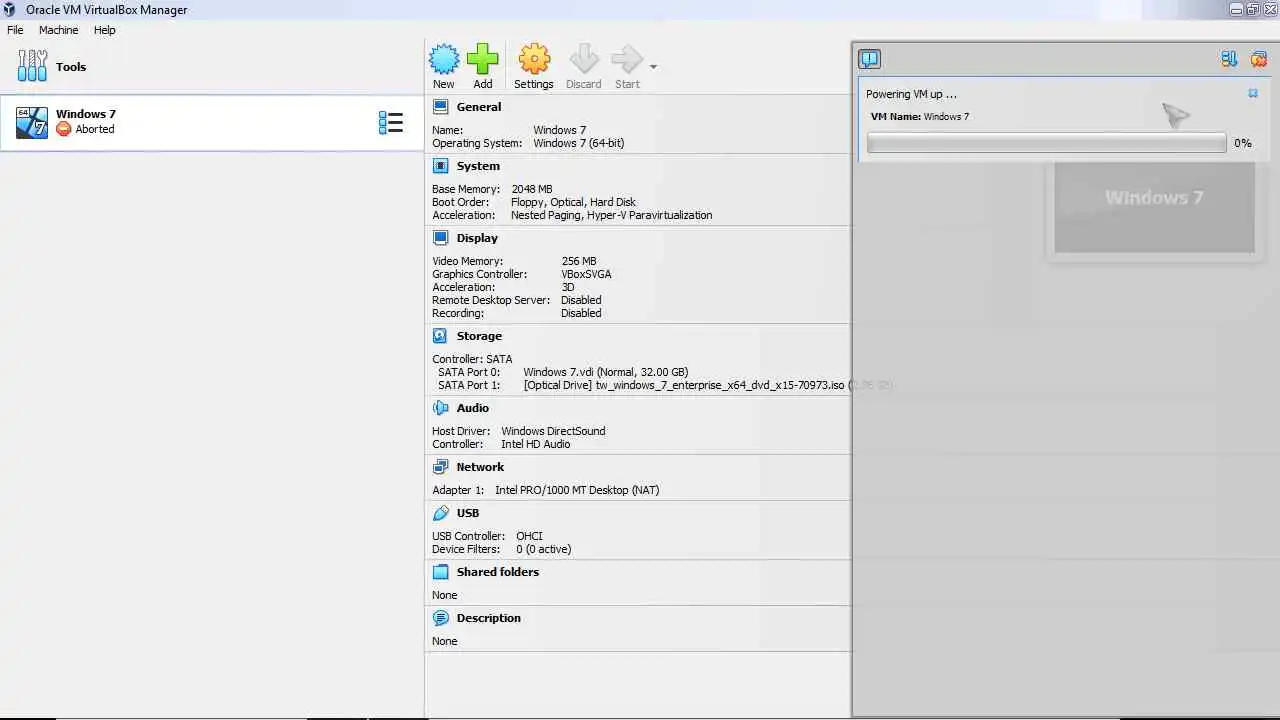Click 'Intel PRO/1000 MT Desktop (NAT)' adapter
Image resolution: width=1280 pixels, height=720 pixels.
point(577,490)
